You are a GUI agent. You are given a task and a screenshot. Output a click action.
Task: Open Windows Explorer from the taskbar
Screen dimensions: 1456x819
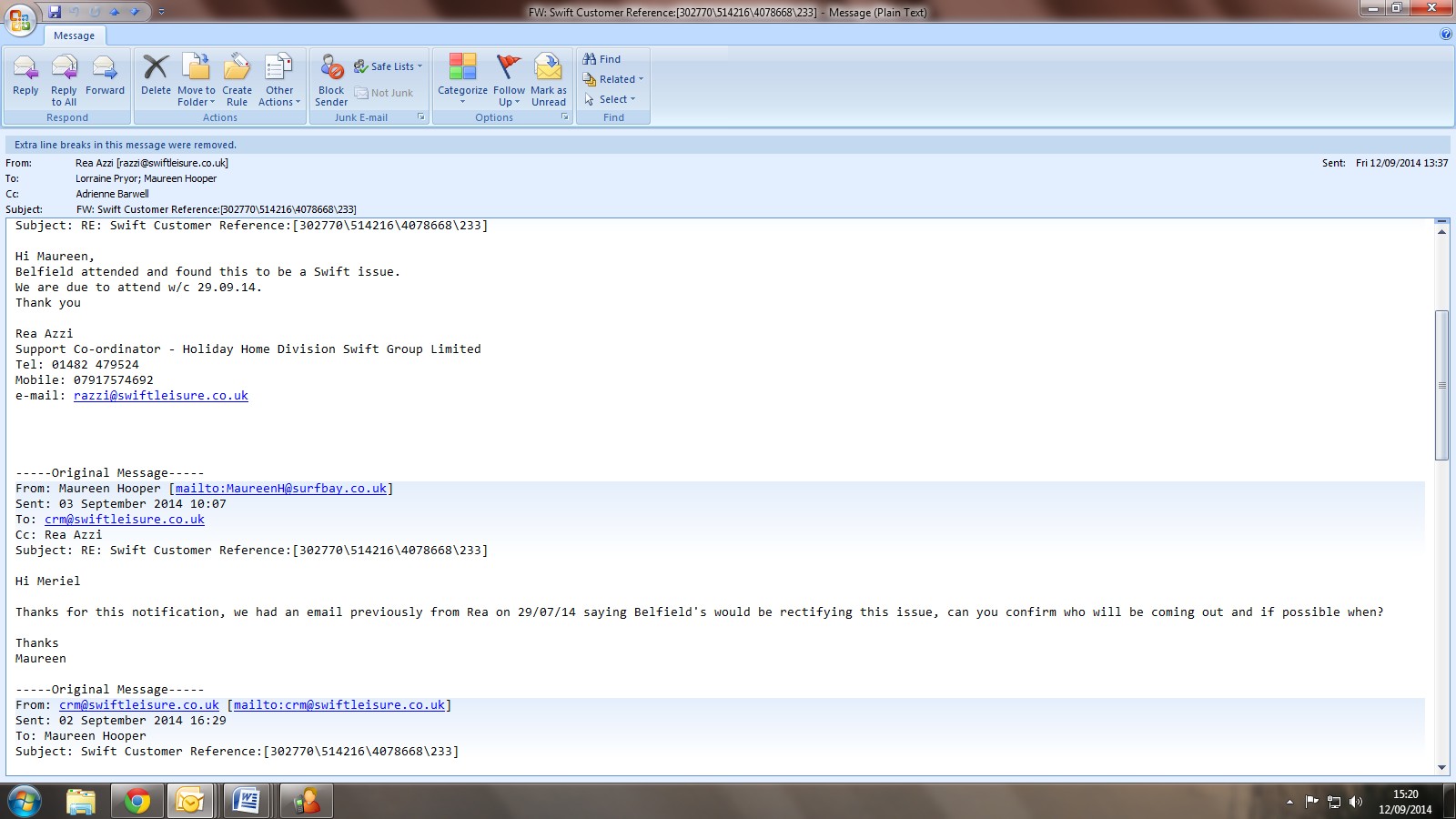80,802
